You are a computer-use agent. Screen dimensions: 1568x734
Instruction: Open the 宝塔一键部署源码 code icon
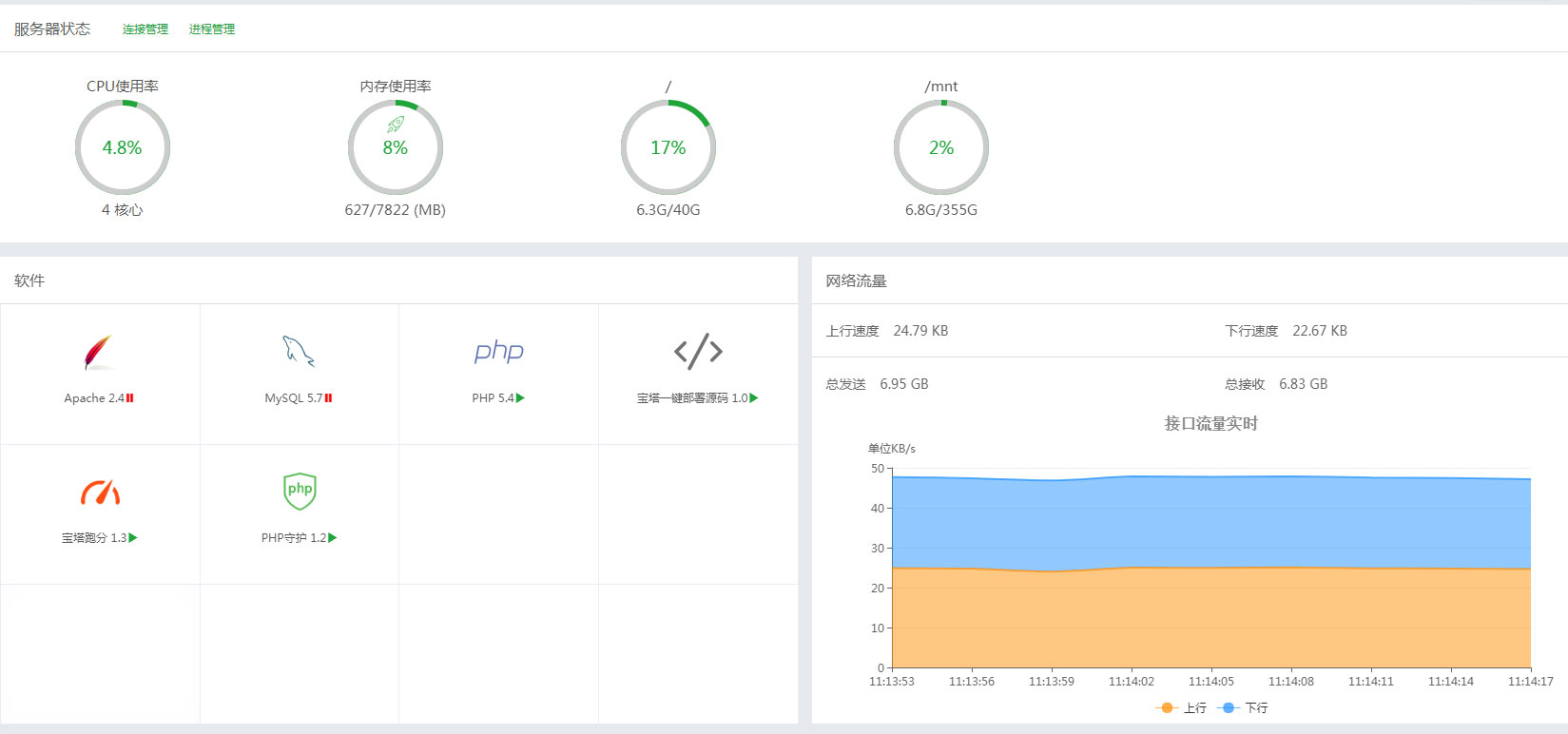click(698, 351)
